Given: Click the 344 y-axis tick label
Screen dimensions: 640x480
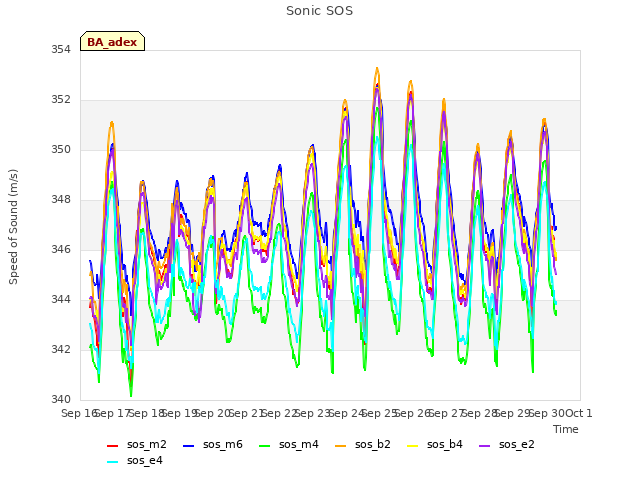Looking at the screenshot, I should 61,300.
